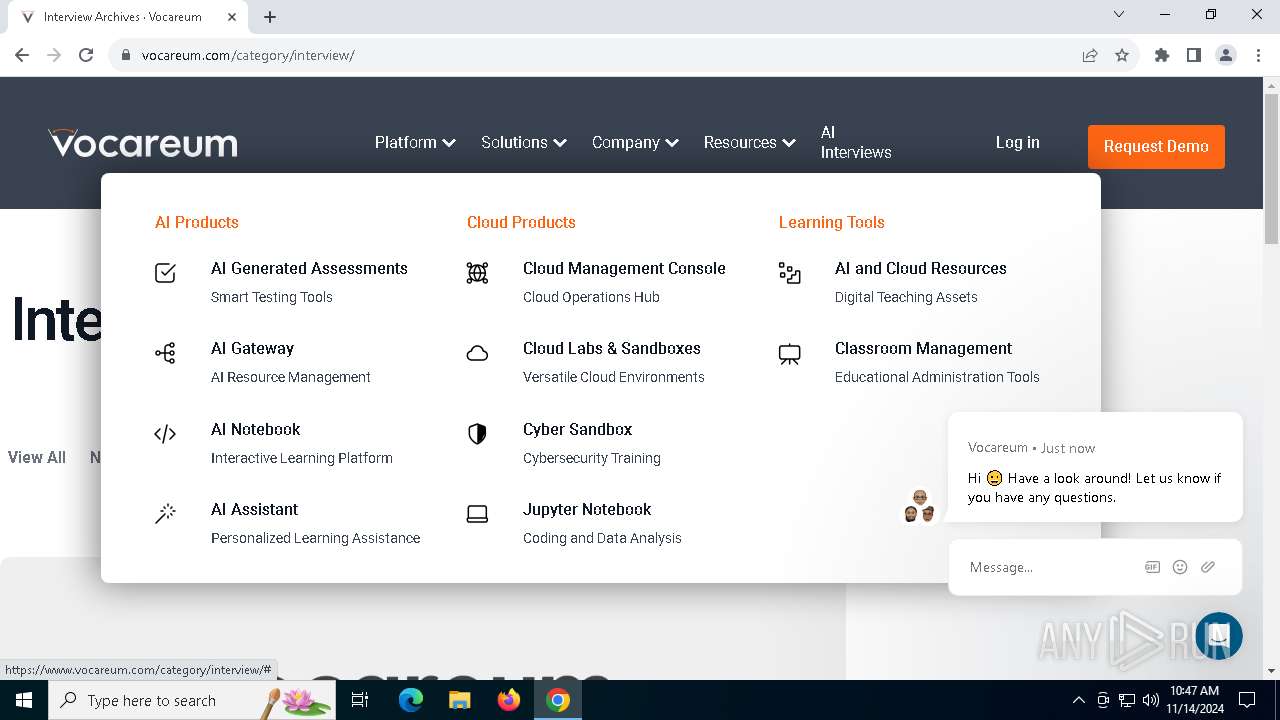The image size is (1280, 720).
Task: Click the AI Assistant magic wand icon
Action: (x=165, y=514)
